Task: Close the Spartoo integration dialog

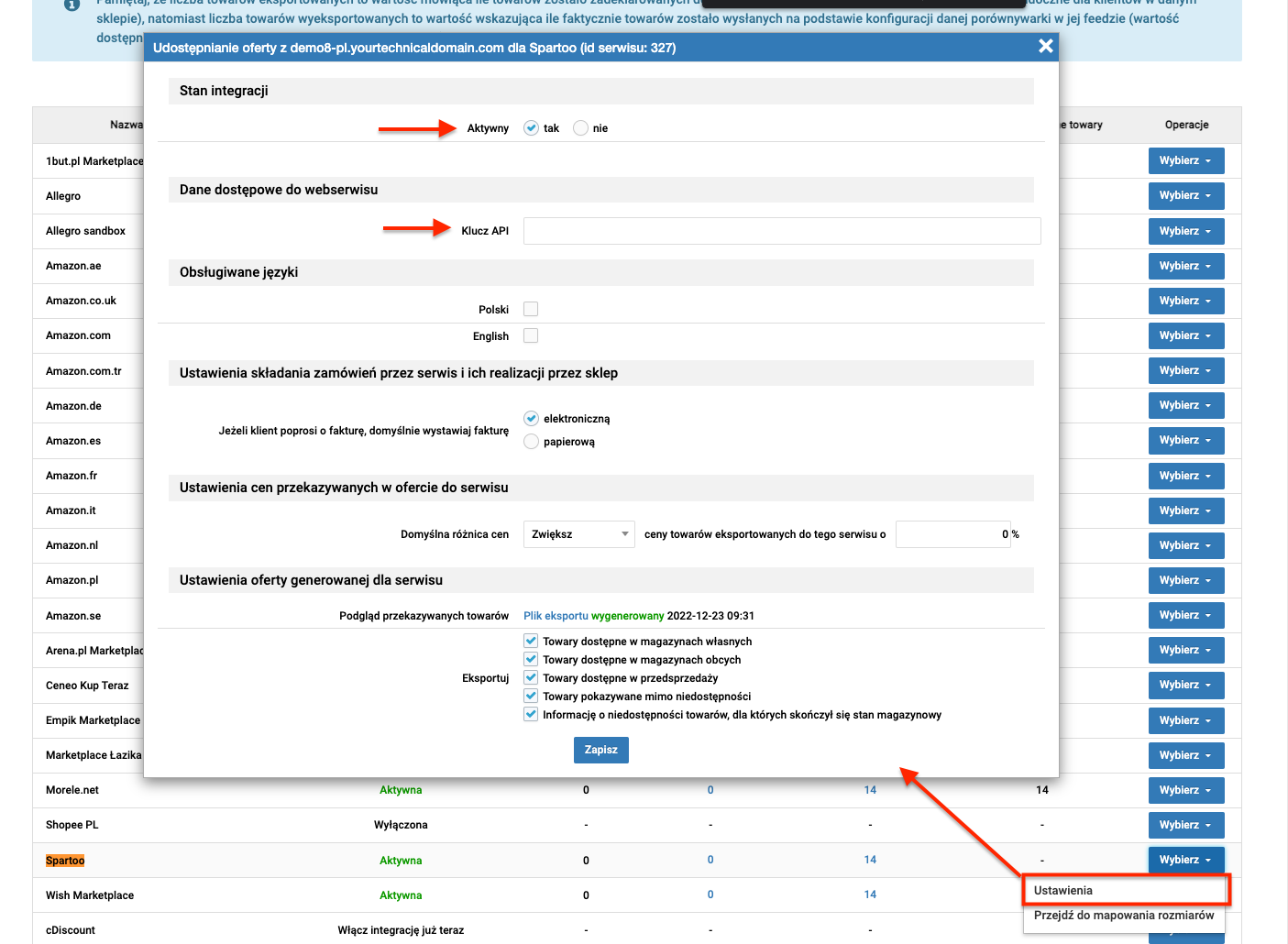Action: pyautogui.click(x=1045, y=46)
